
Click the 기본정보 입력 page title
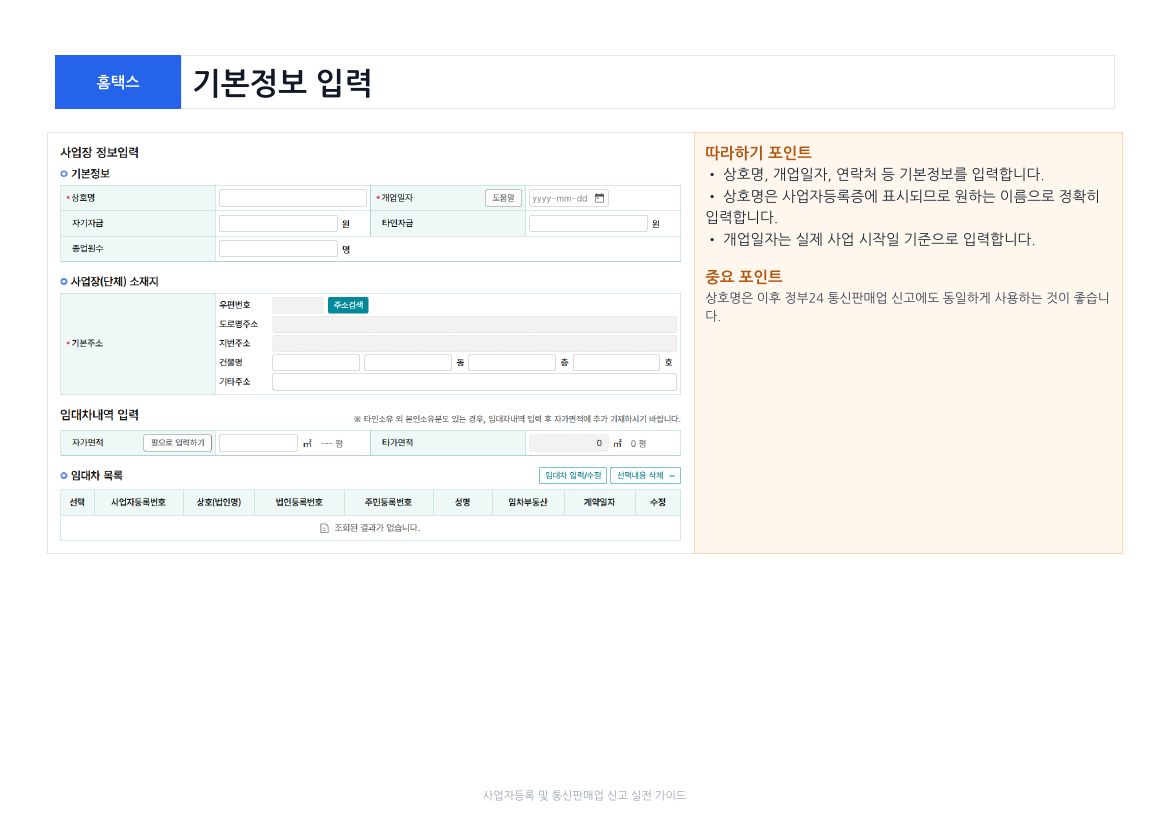tap(282, 83)
